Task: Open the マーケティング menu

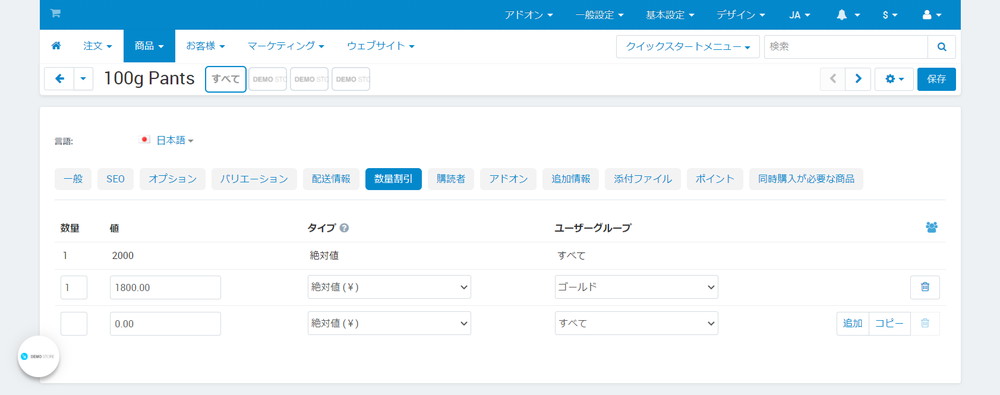Action: [x=286, y=46]
